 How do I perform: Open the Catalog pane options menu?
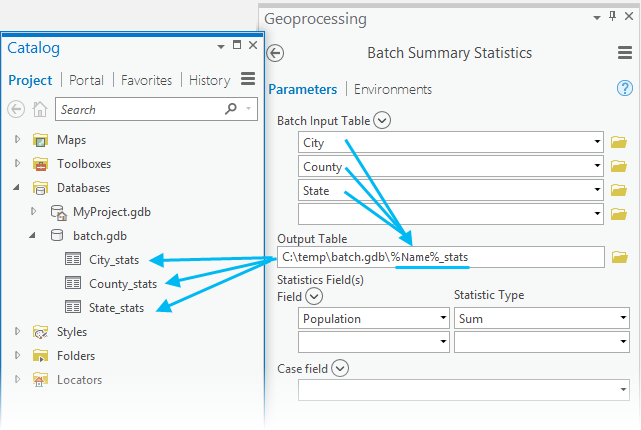coord(249,80)
